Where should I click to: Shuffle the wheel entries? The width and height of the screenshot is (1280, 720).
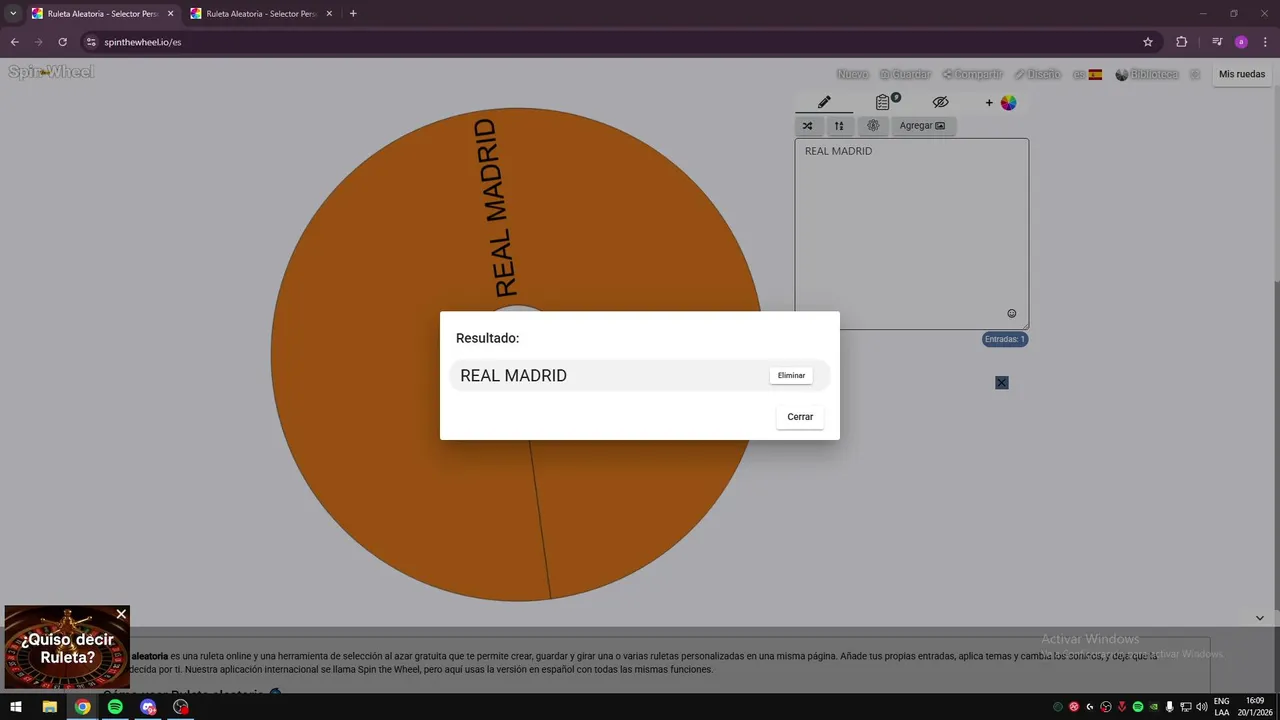[808, 126]
